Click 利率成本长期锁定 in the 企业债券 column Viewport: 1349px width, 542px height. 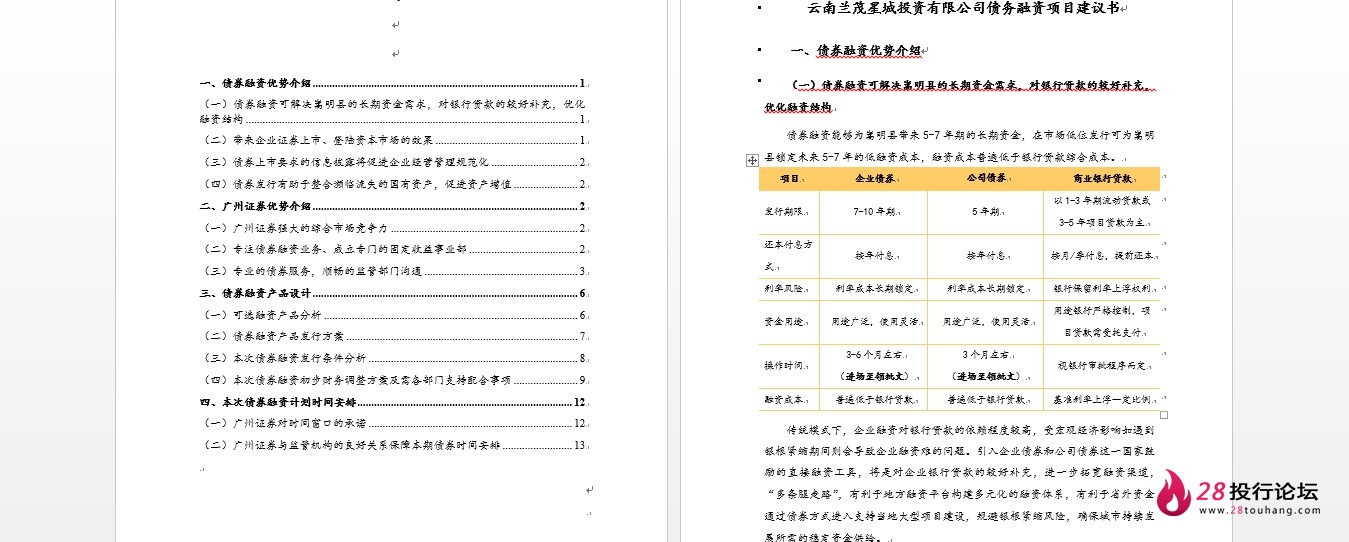pos(873,289)
